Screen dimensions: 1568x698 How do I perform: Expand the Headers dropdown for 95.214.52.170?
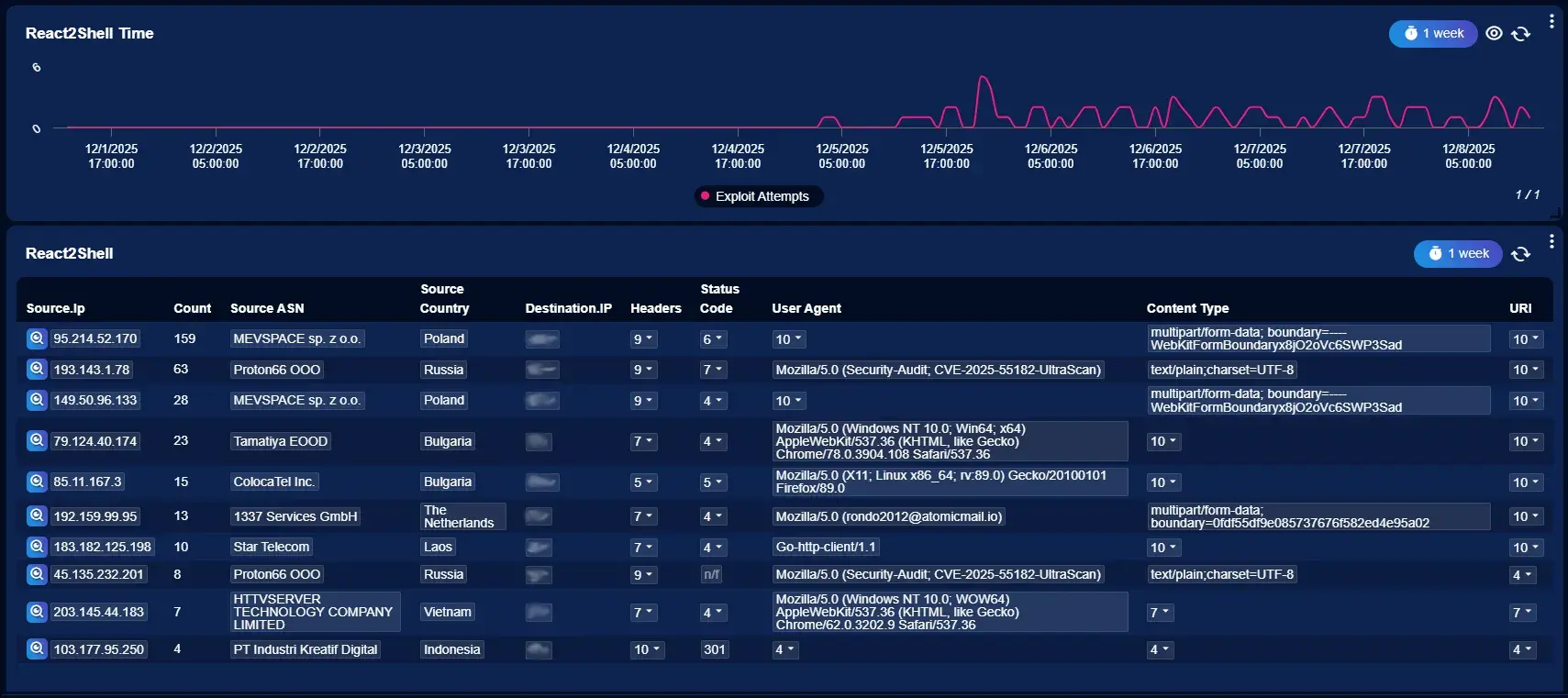click(x=643, y=339)
